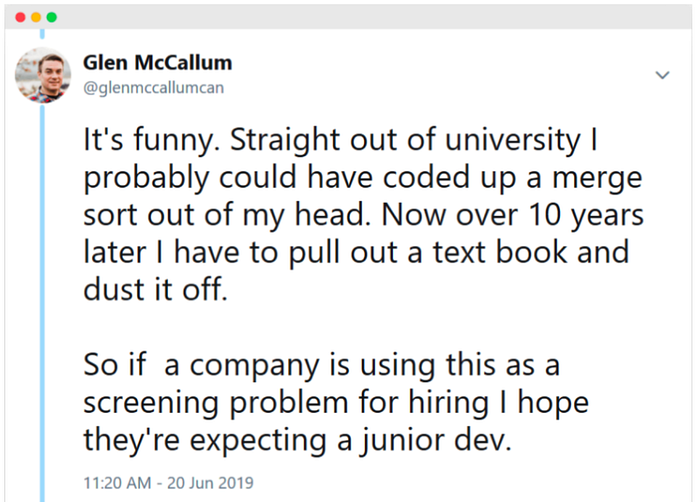The image size is (700, 502).
Task: Open Glen McCallum's profile picture
Action: click(43, 75)
